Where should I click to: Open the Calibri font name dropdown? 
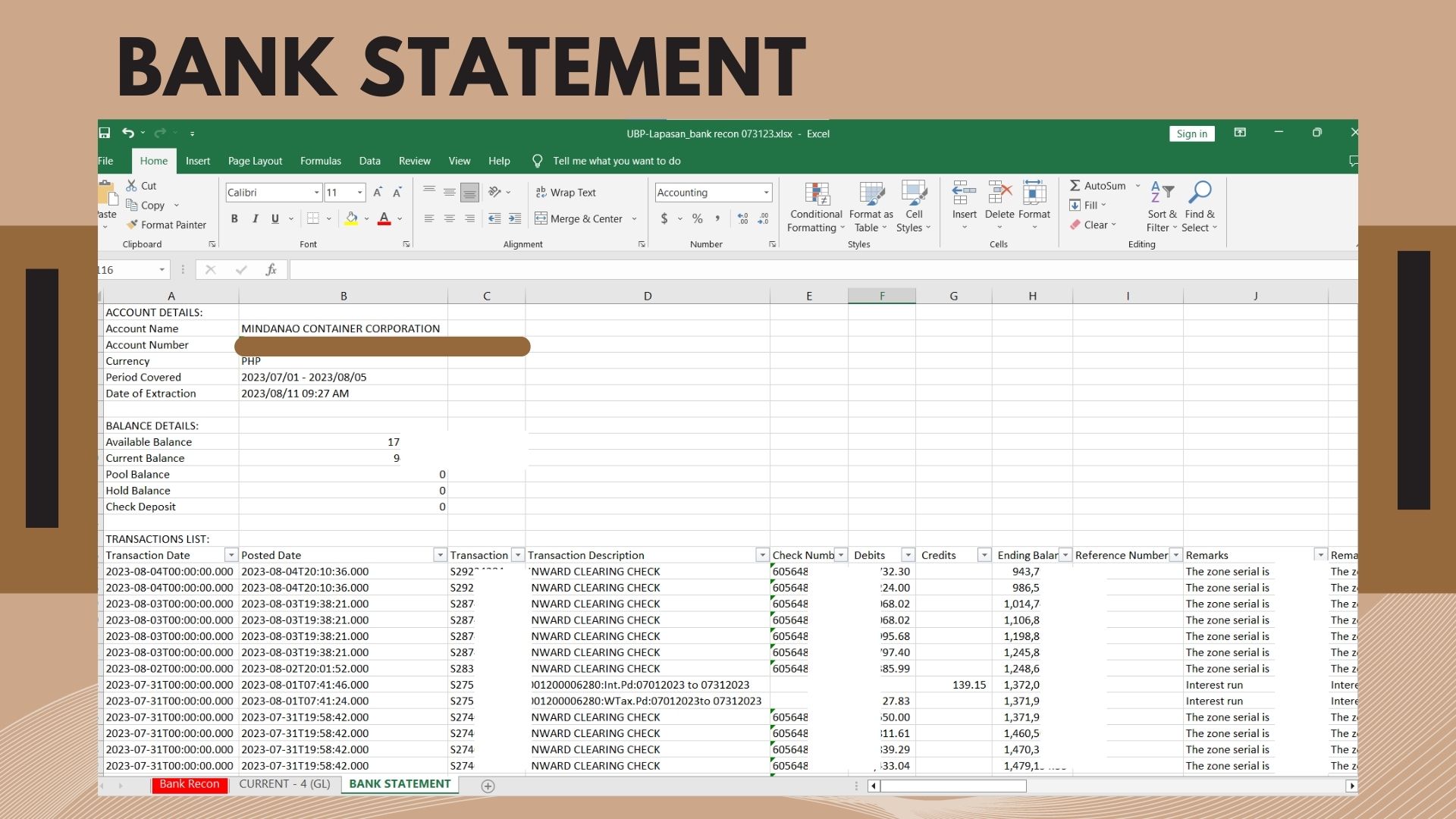click(x=316, y=193)
